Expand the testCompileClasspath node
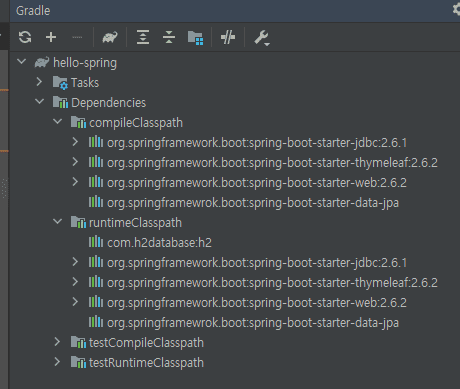The image size is (460, 389). point(57,342)
